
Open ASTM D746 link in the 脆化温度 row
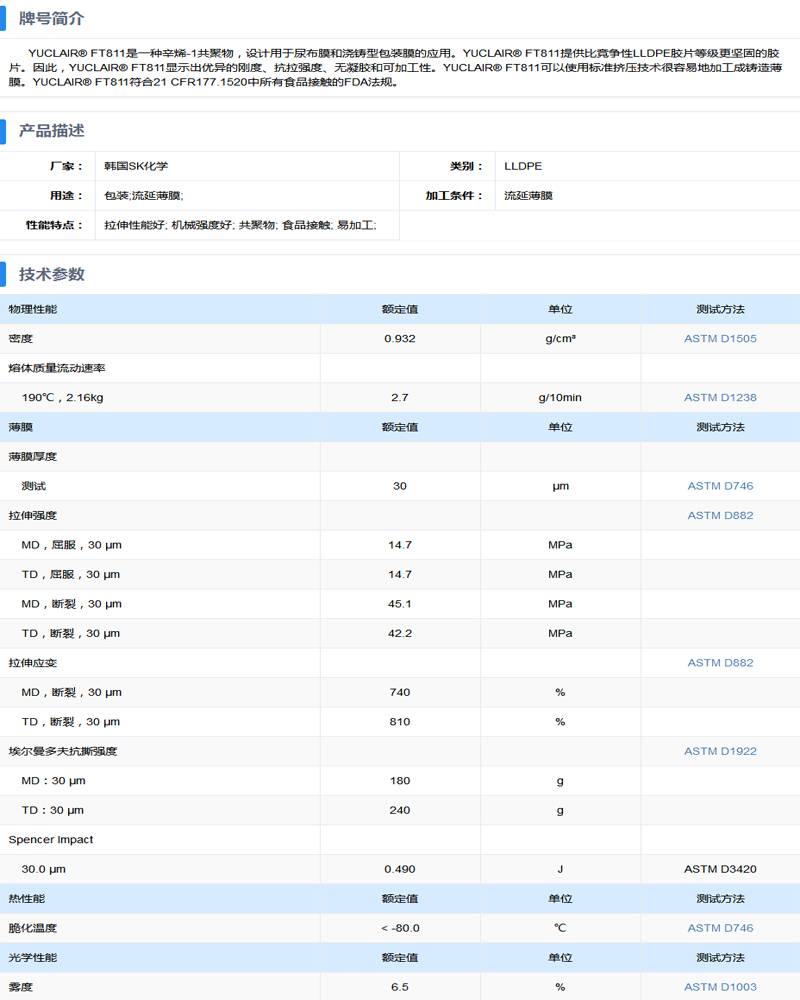coord(720,928)
